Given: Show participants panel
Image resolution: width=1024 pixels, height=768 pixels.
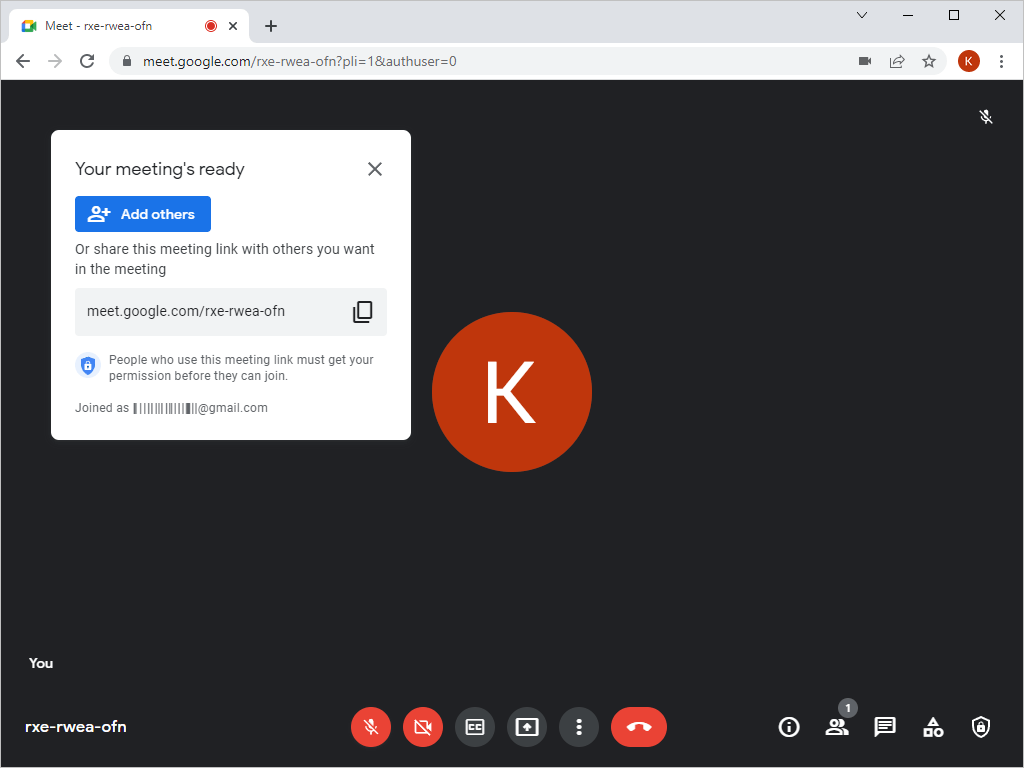Looking at the screenshot, I should [x=836, y=727].
